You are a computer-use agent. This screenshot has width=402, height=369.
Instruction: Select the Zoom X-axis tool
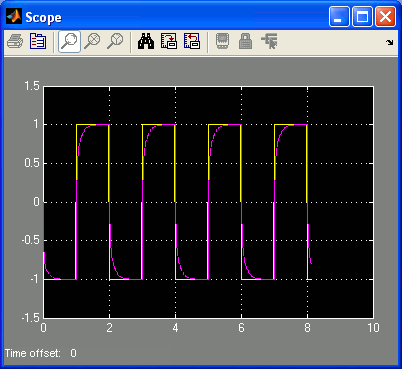(x=92, y=42)
